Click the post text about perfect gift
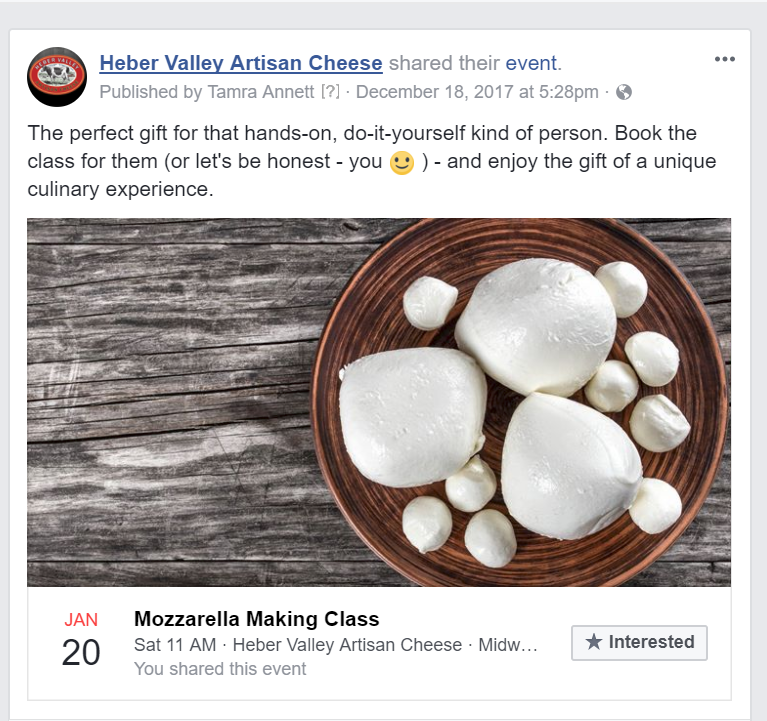 (372, 161)
